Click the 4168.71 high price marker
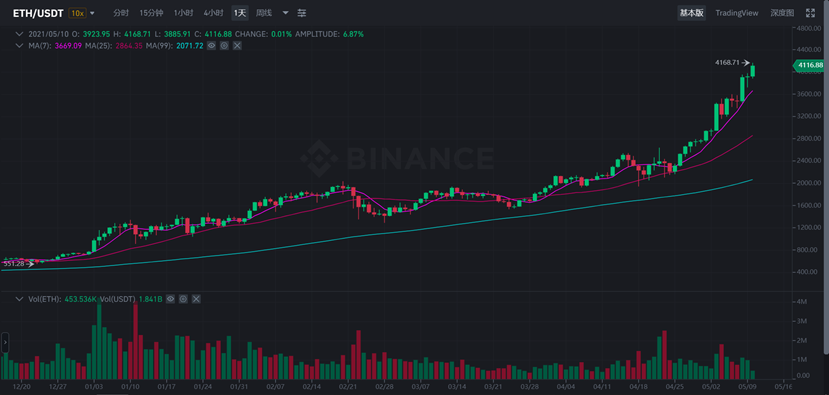Image resolution: width=829 pixels, height=395 pixels. (727, 62)
